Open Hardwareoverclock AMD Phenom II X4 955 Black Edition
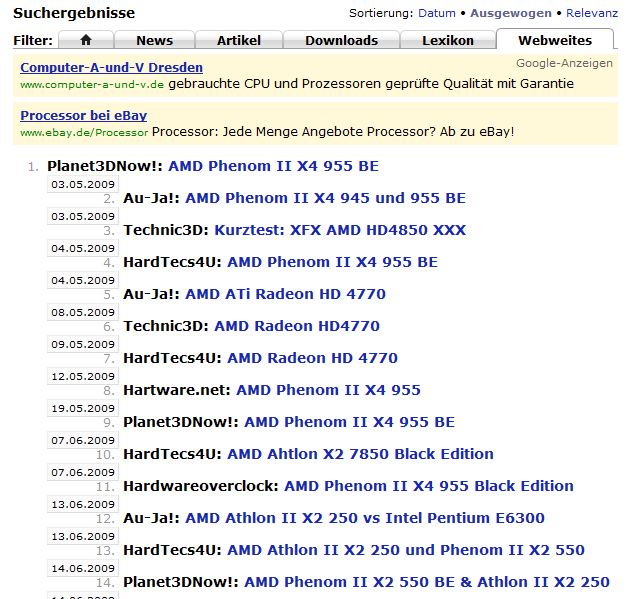 pyautogui.click(x=429, y=486)
